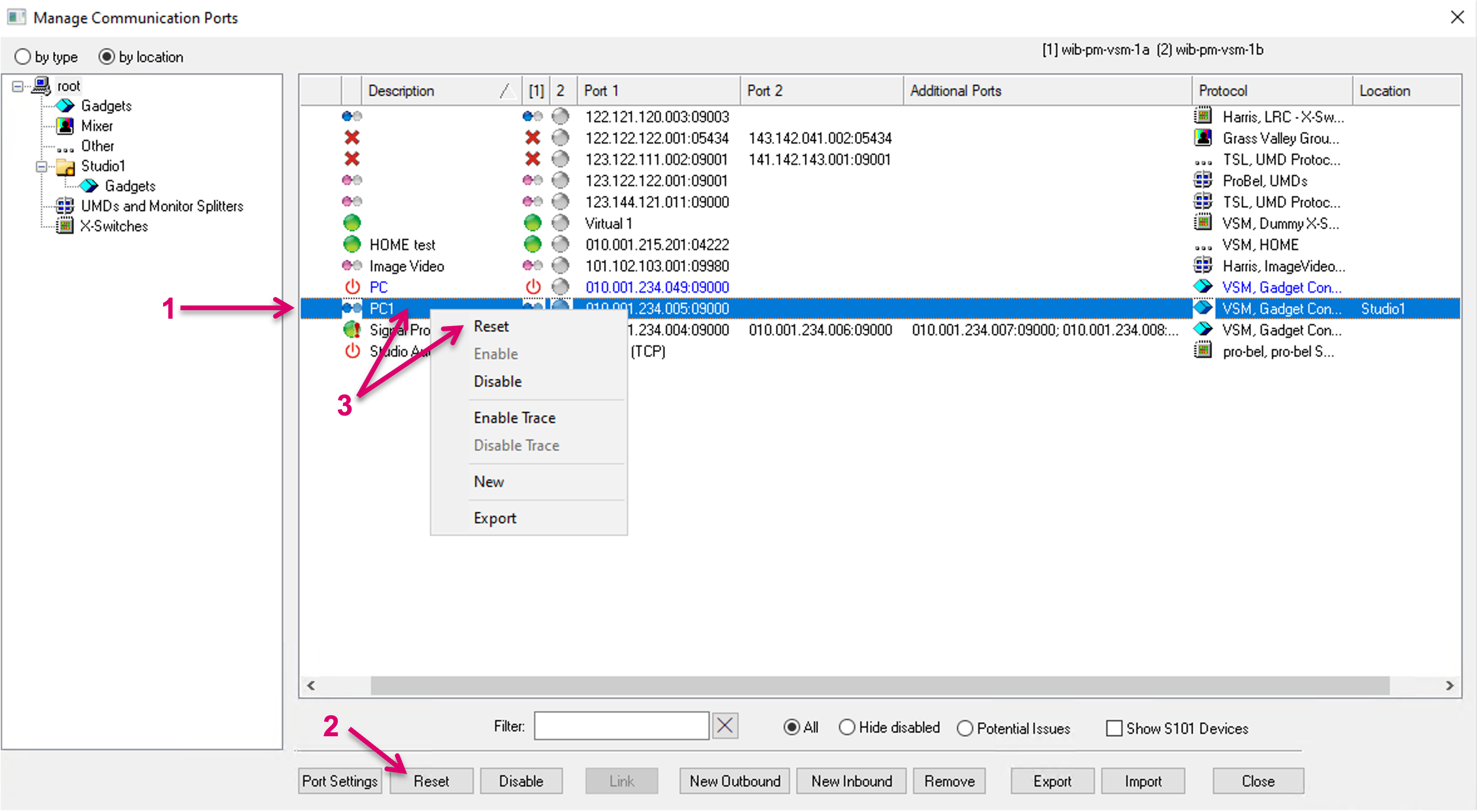Click the Mixer icon in the tree
The width and height of the screenshot is (1478, 812).
(x=65, y=126)
